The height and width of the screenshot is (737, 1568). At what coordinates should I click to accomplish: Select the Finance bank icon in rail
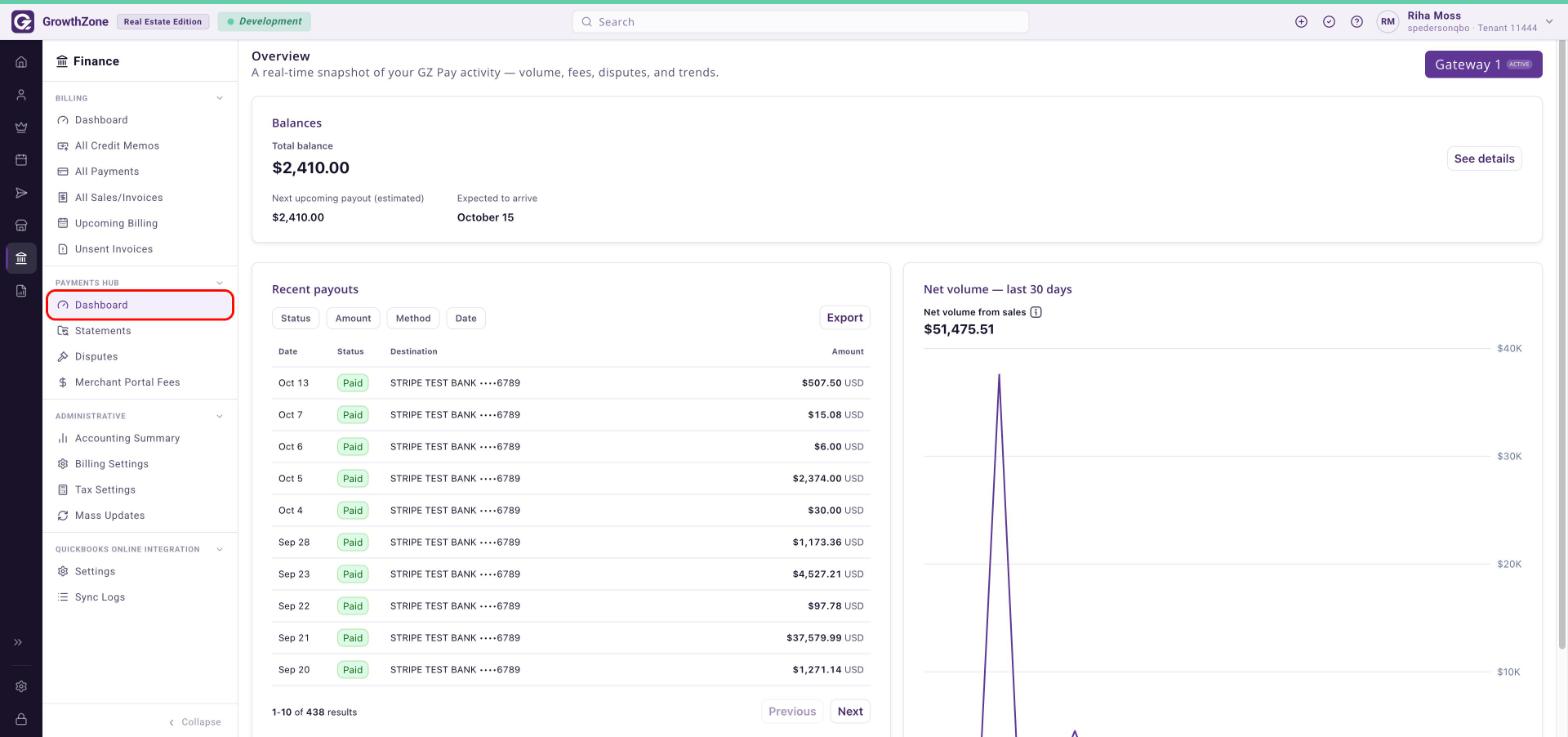[x=21, y=258]
